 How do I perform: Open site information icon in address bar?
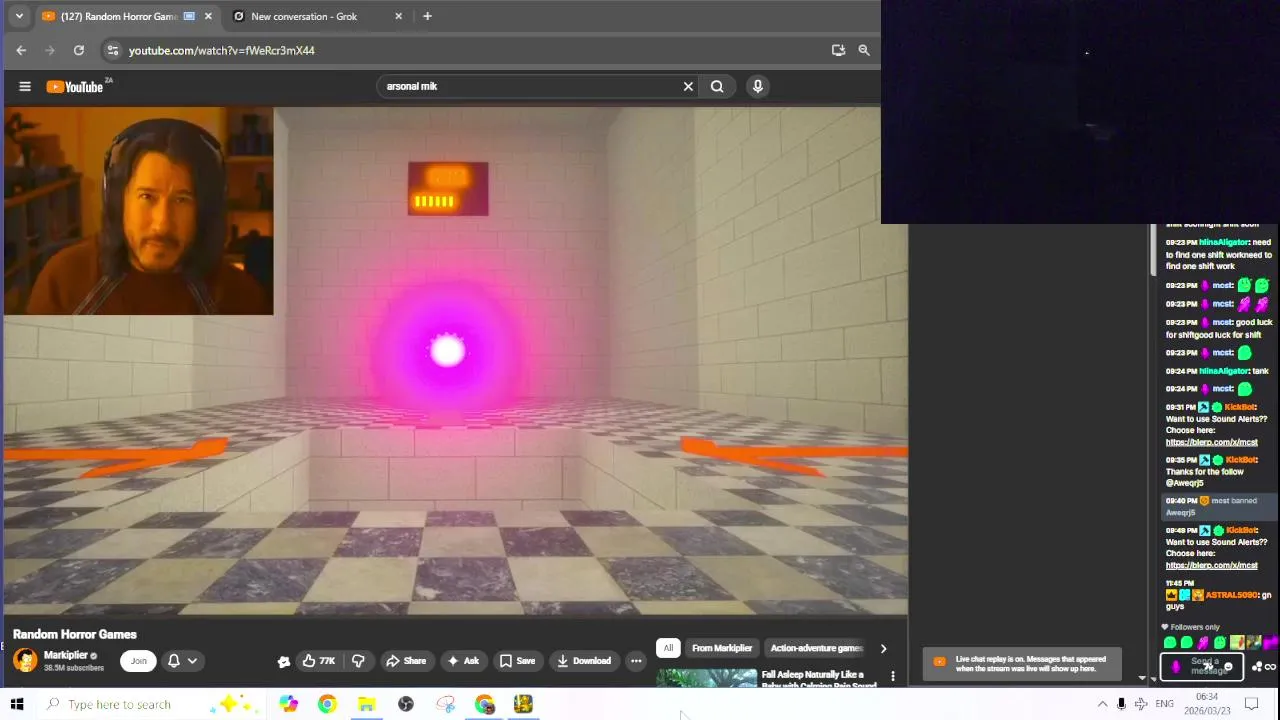pyautogui.click(x=113, y=50)
